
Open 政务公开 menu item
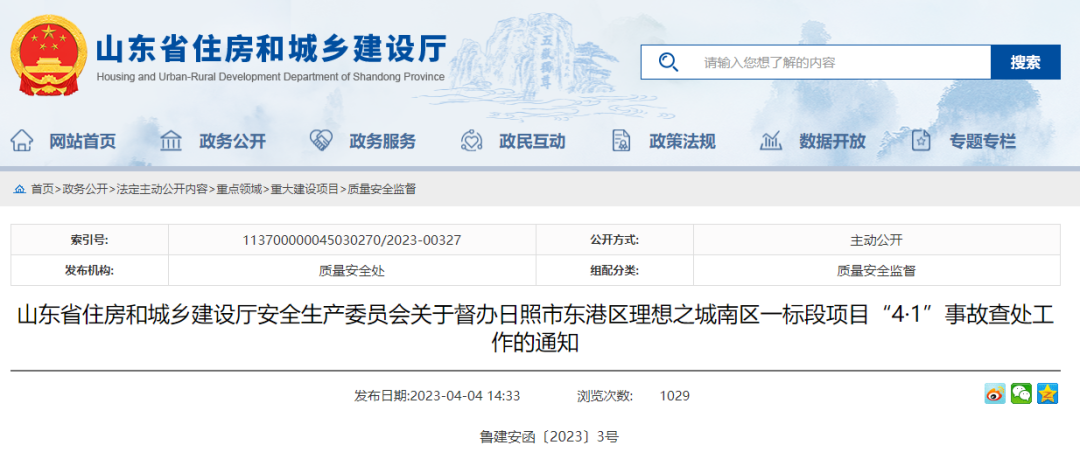232,141
